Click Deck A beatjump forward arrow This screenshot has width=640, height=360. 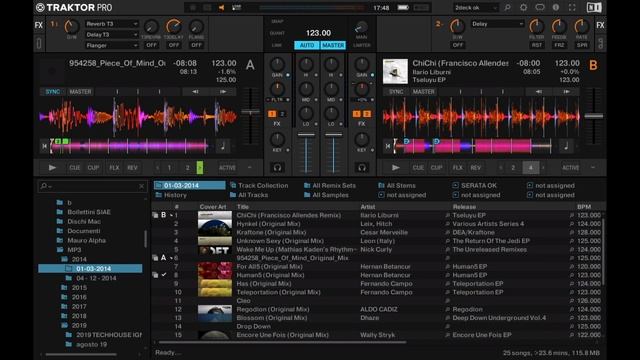point(223,92)
